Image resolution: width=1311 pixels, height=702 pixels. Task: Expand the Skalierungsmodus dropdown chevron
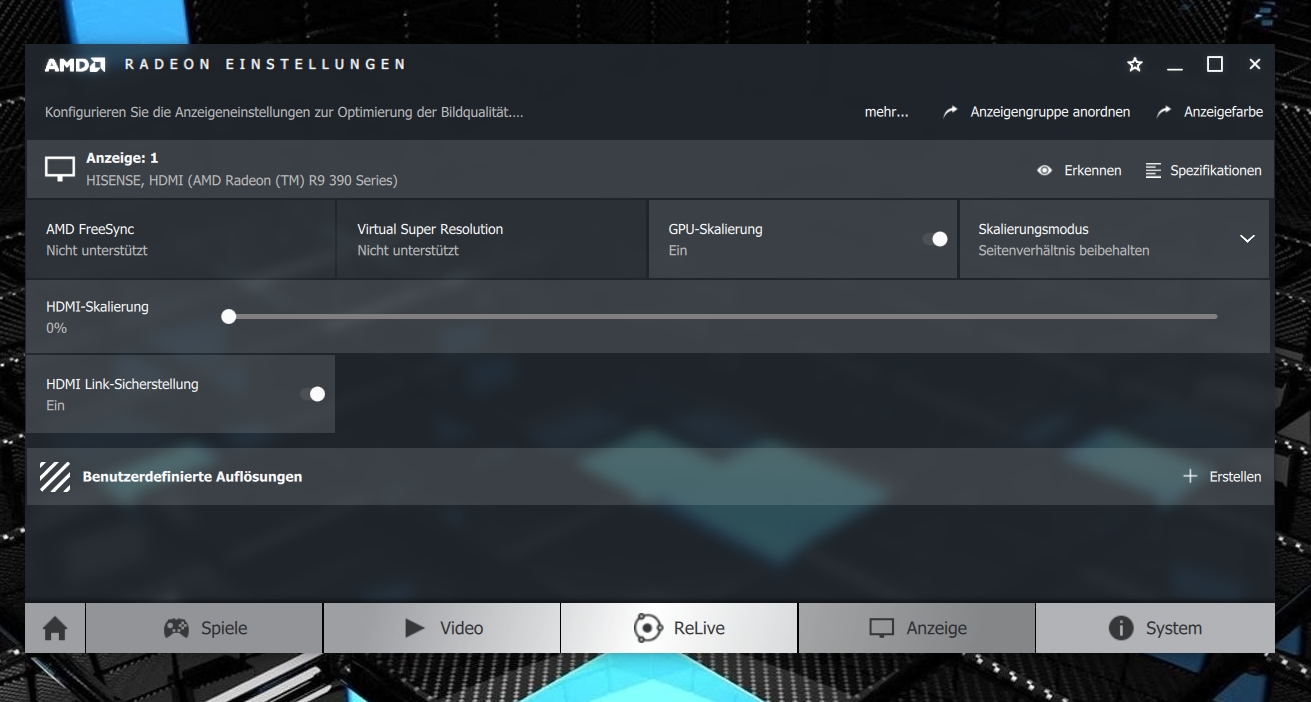click(x=1247, y=239)
